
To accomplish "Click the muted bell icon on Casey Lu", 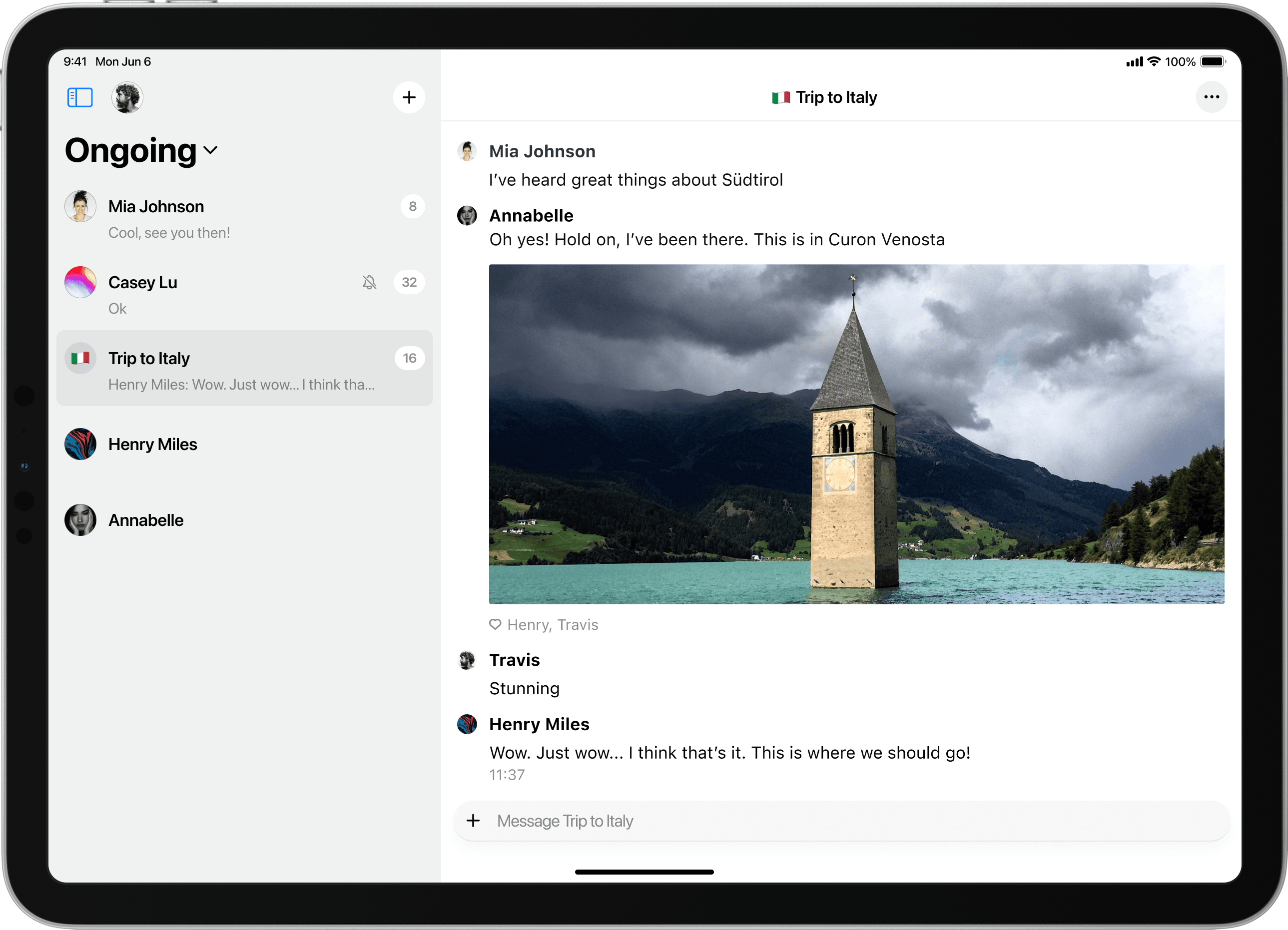I will coord(369,282).
